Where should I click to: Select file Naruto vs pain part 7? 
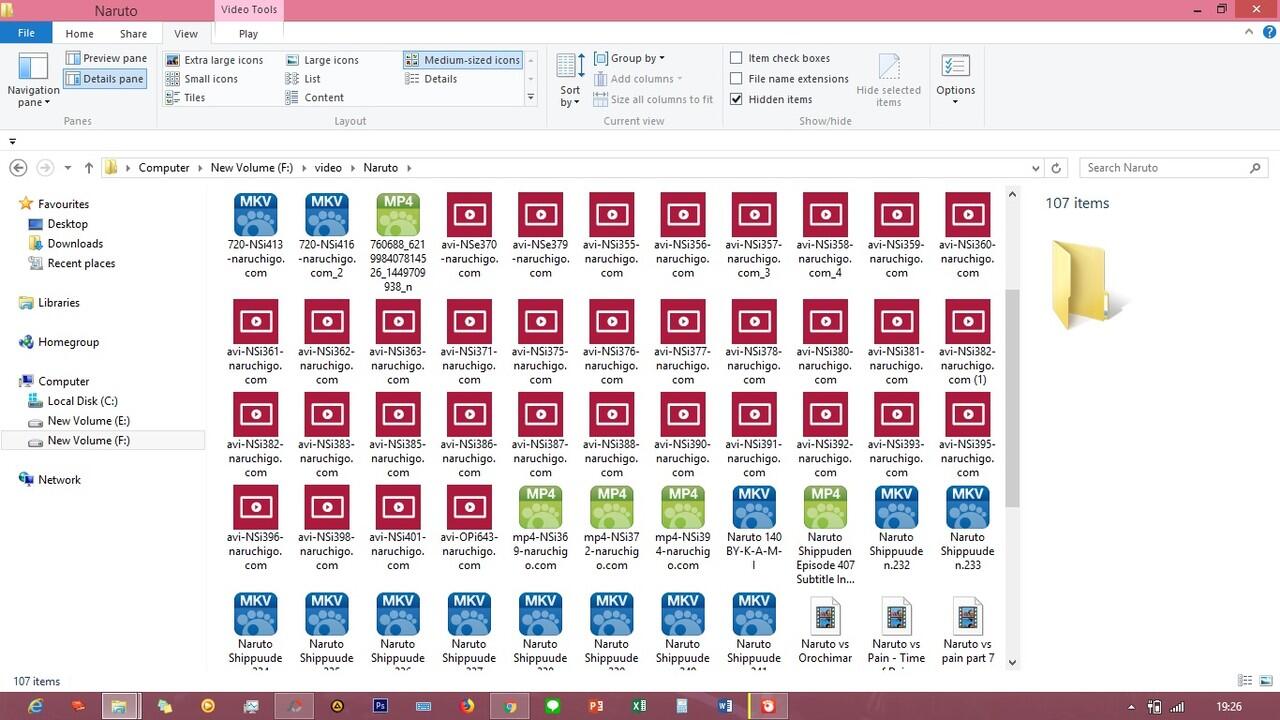[x=967, y=629]
